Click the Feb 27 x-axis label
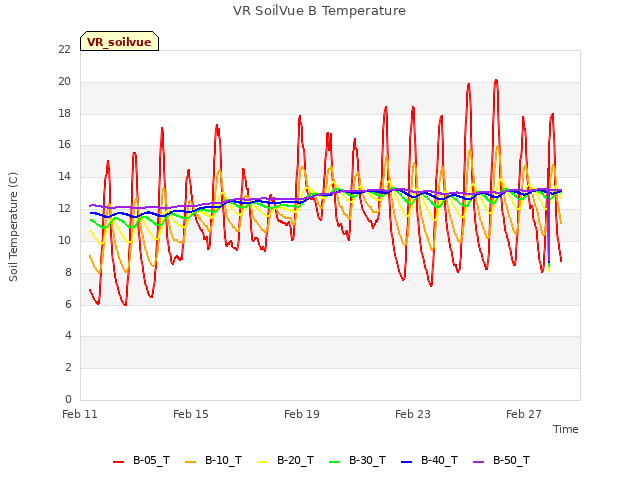Image resolution: width=640 pixels, height=480 pixels. pos(524,414)
